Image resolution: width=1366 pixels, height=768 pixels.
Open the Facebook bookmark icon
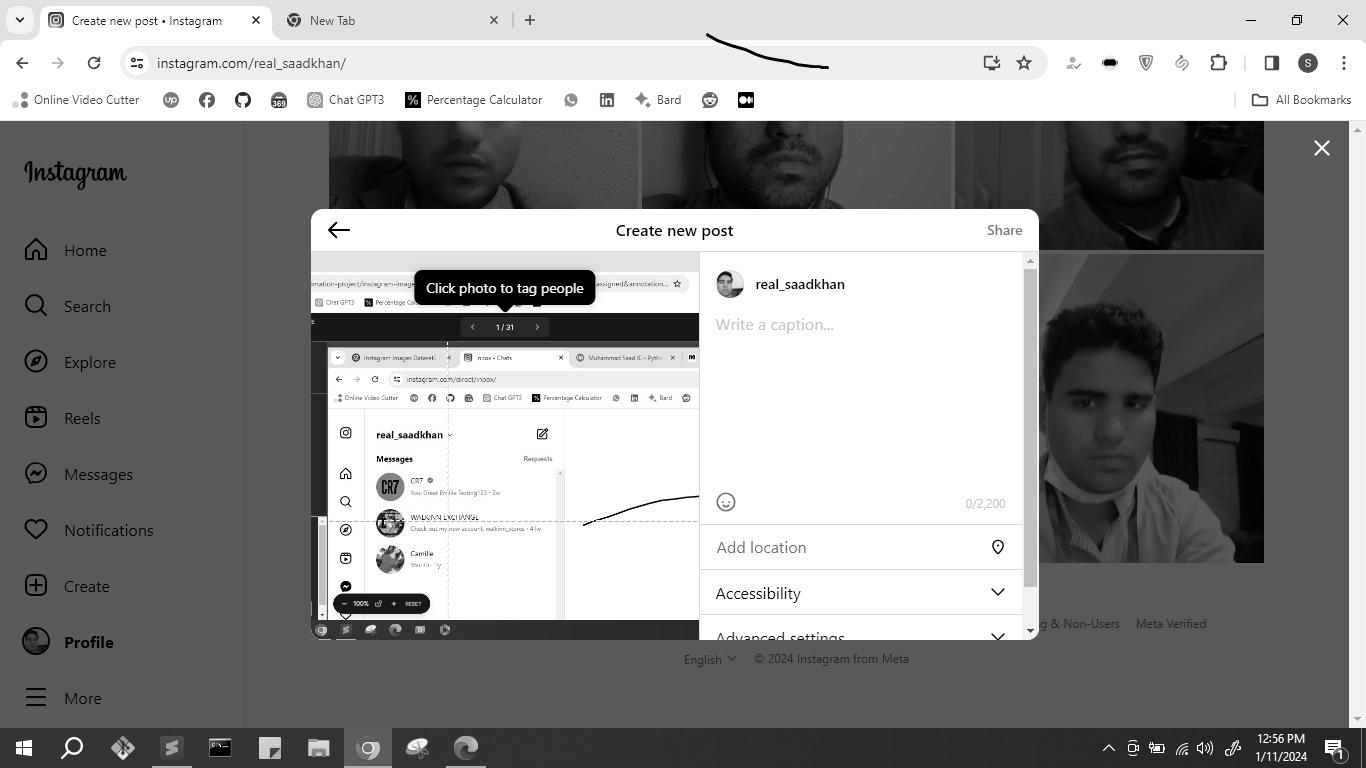[207, 100]
